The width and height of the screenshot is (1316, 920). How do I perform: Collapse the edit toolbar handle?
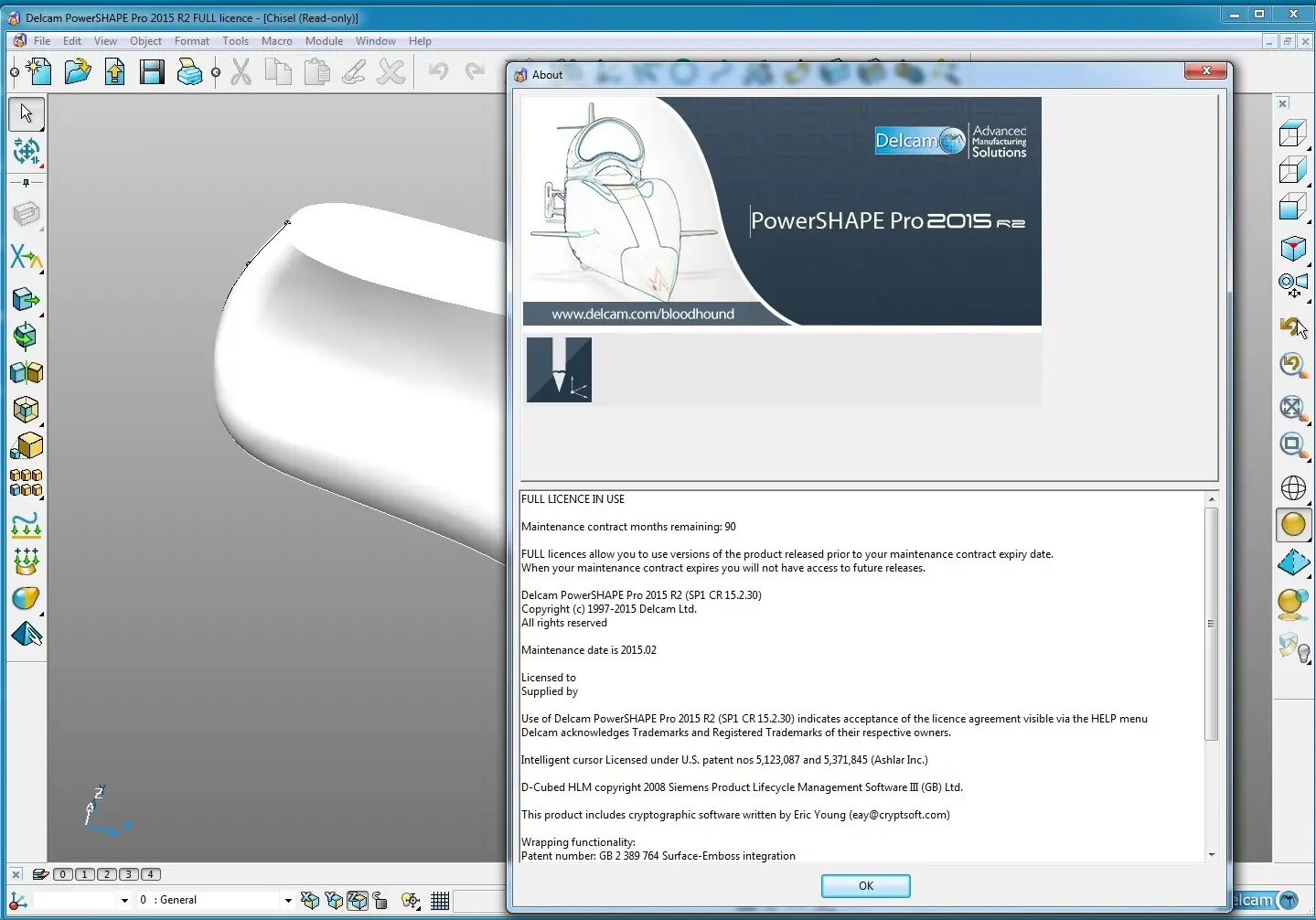216,72
